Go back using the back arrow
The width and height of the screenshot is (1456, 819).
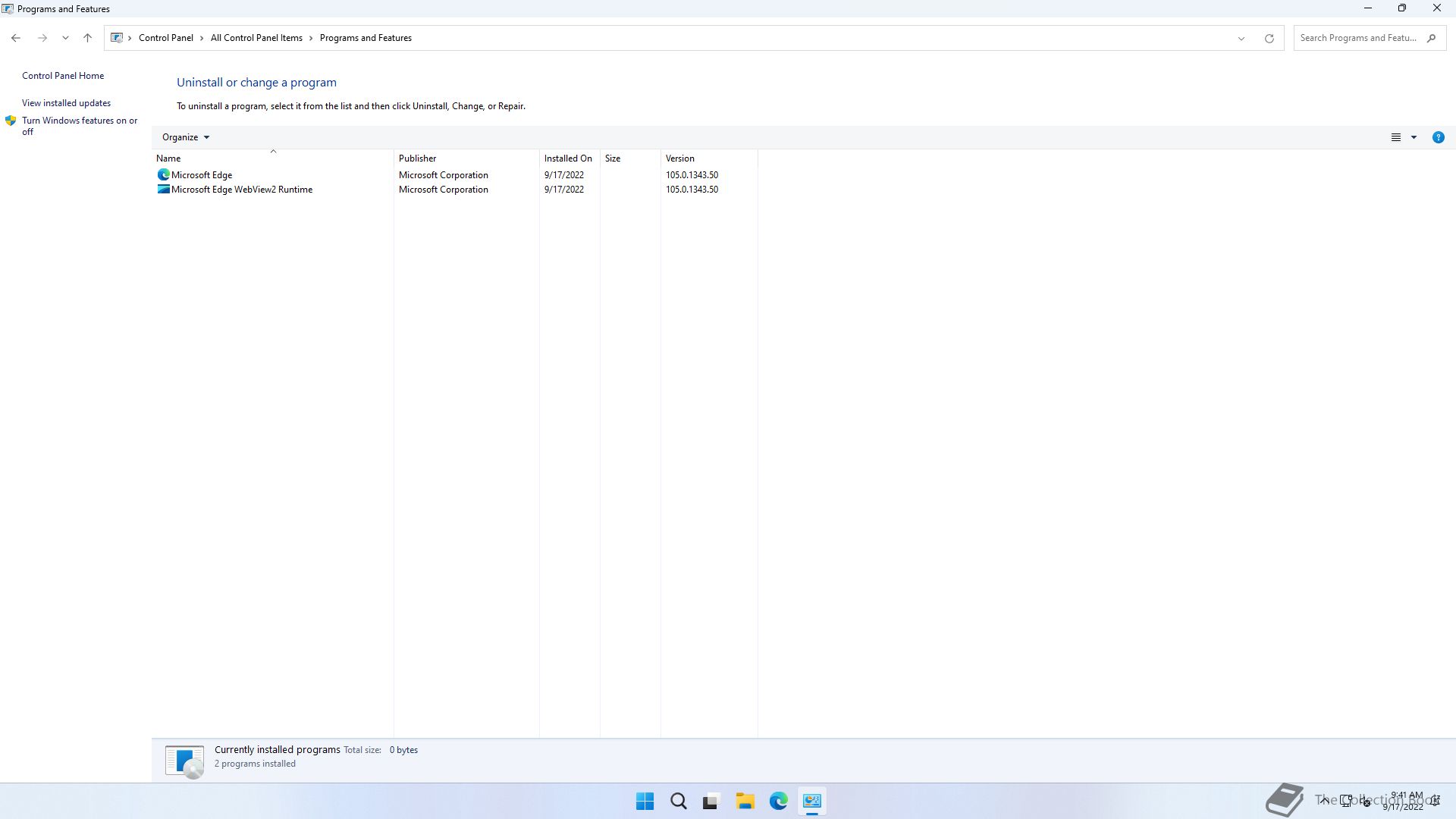click(16, 38)
